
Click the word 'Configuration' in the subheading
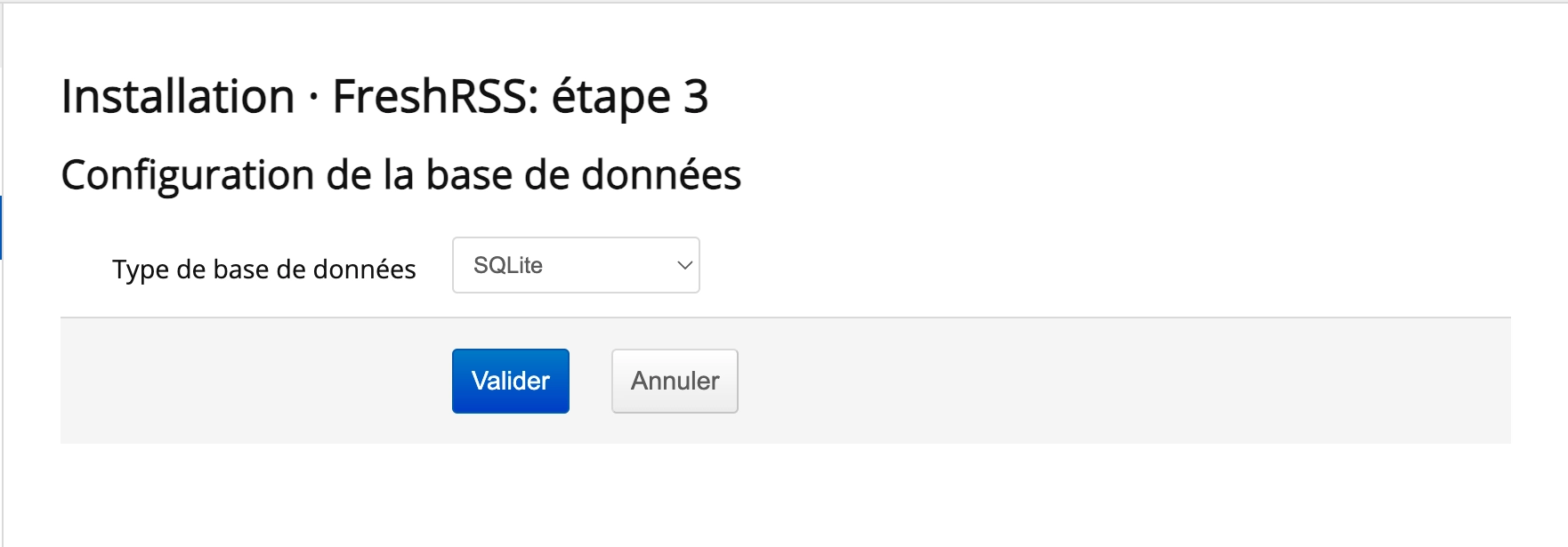click(x=187, y=174)
